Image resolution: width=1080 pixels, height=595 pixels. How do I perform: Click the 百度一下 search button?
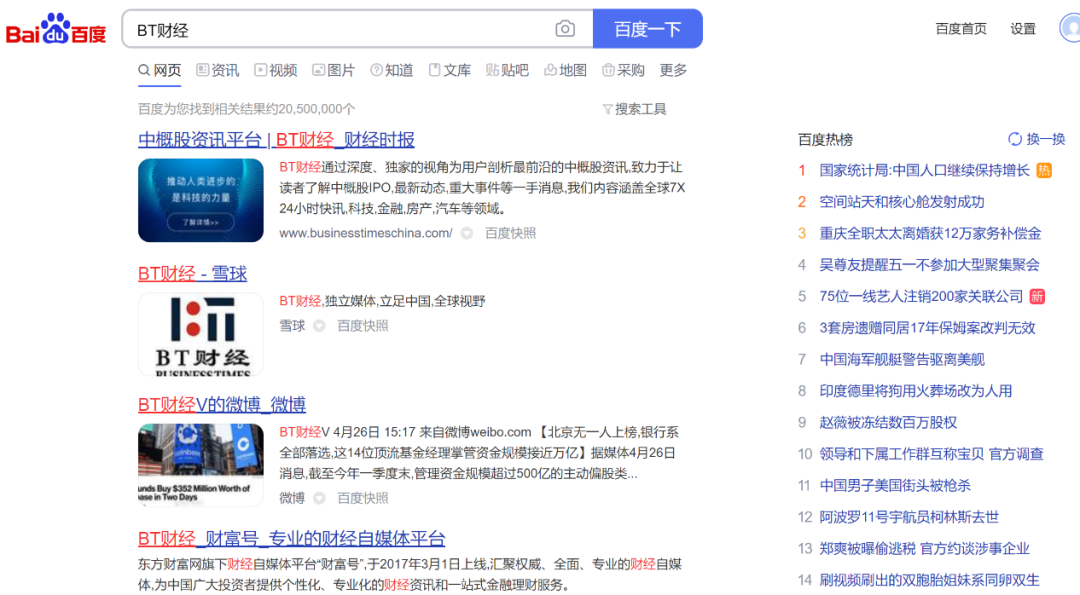[647, 29]
